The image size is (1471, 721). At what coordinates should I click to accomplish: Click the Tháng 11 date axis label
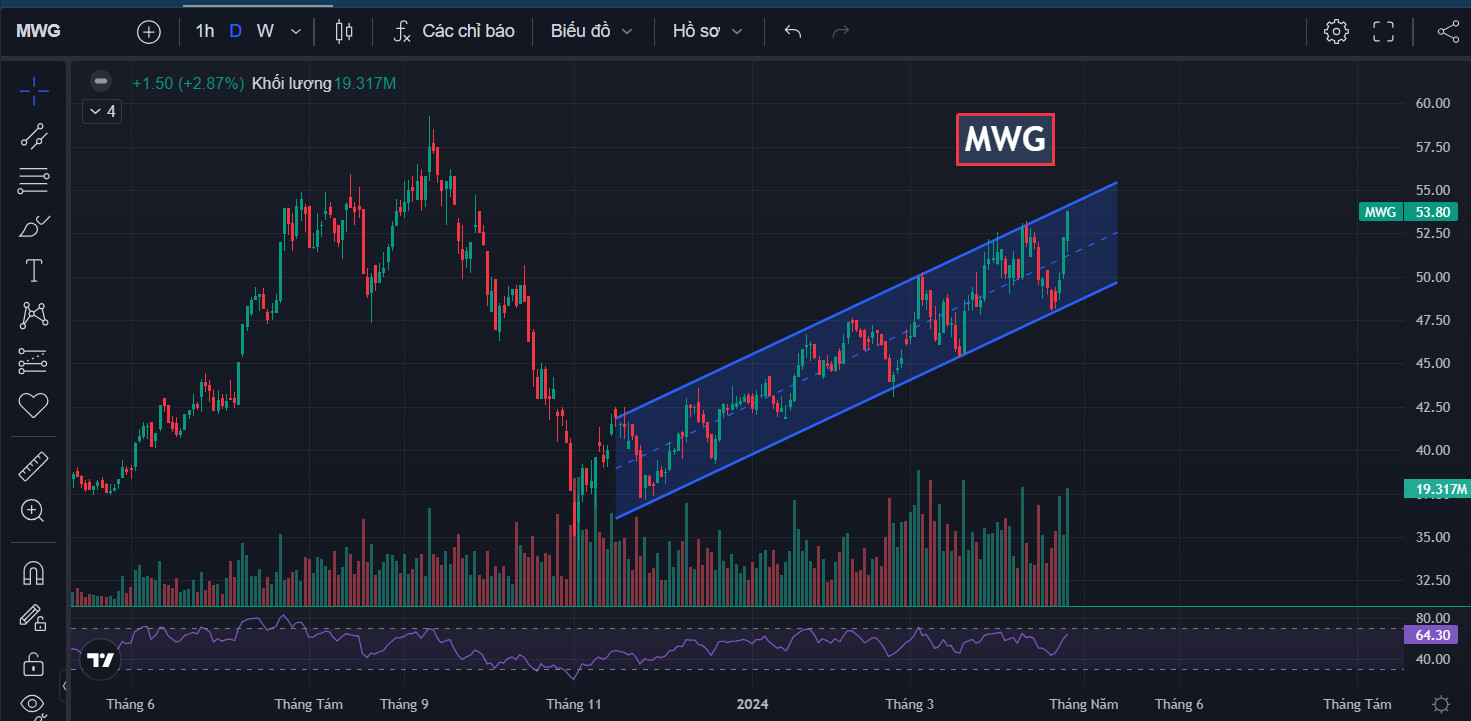[x=574, y=704]
